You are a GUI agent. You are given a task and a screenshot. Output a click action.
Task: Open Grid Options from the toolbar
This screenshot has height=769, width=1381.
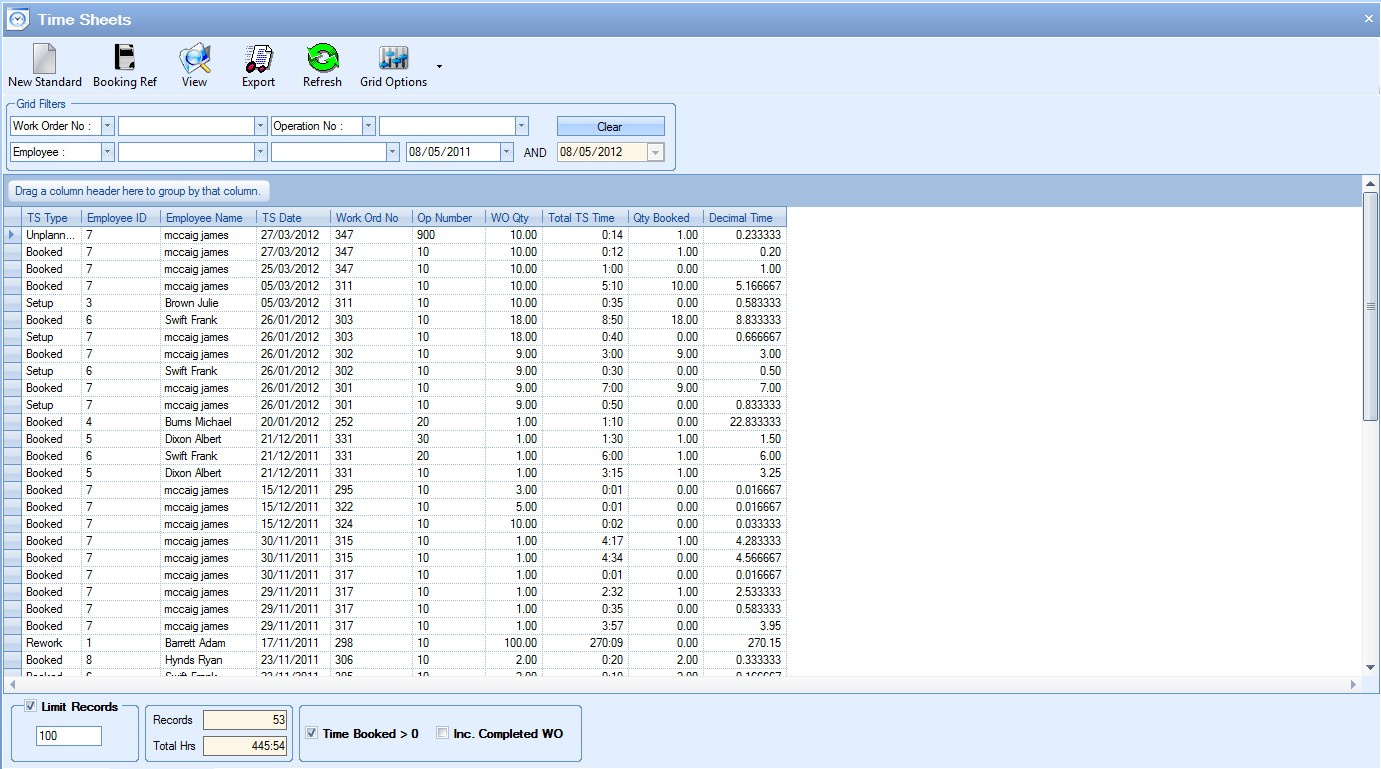coord(393,59)
